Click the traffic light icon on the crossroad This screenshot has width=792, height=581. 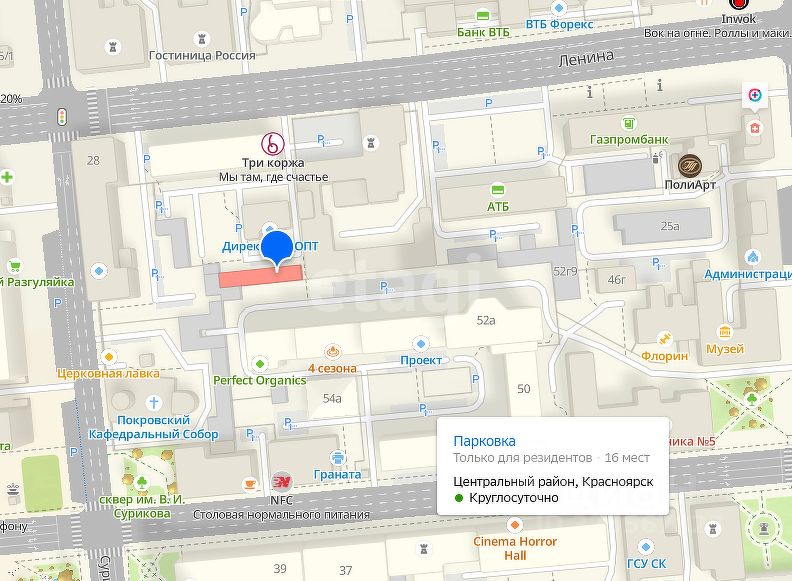pyautogui.click(x=62, y=117)
